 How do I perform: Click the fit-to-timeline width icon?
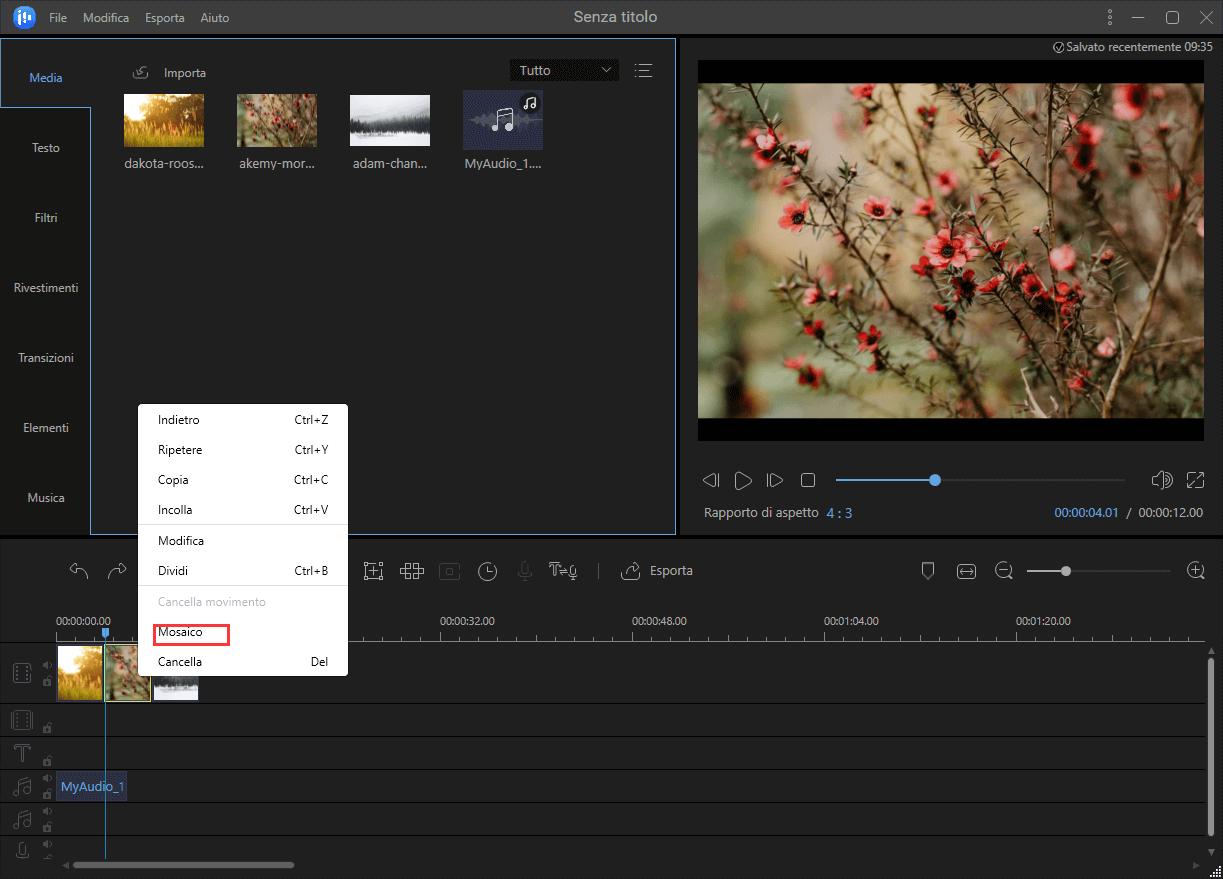click(x=966, y=571)
